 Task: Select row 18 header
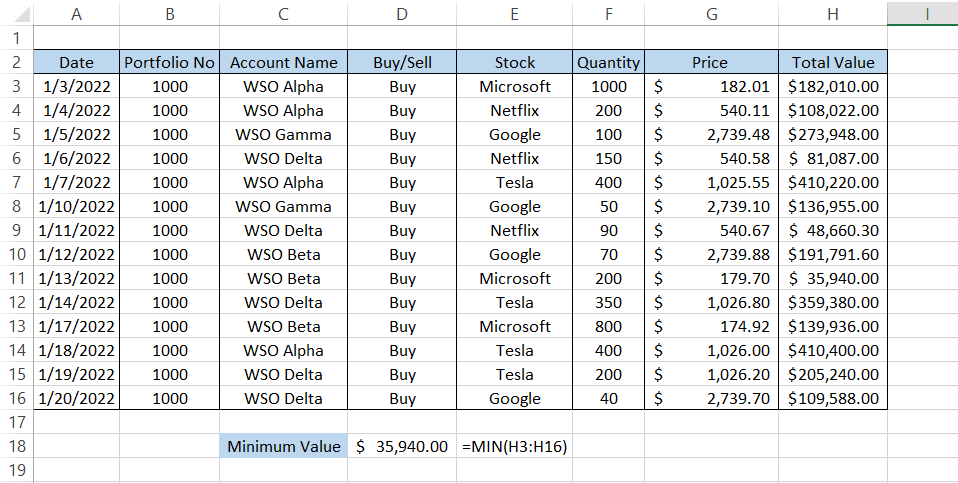coord(16,447)
